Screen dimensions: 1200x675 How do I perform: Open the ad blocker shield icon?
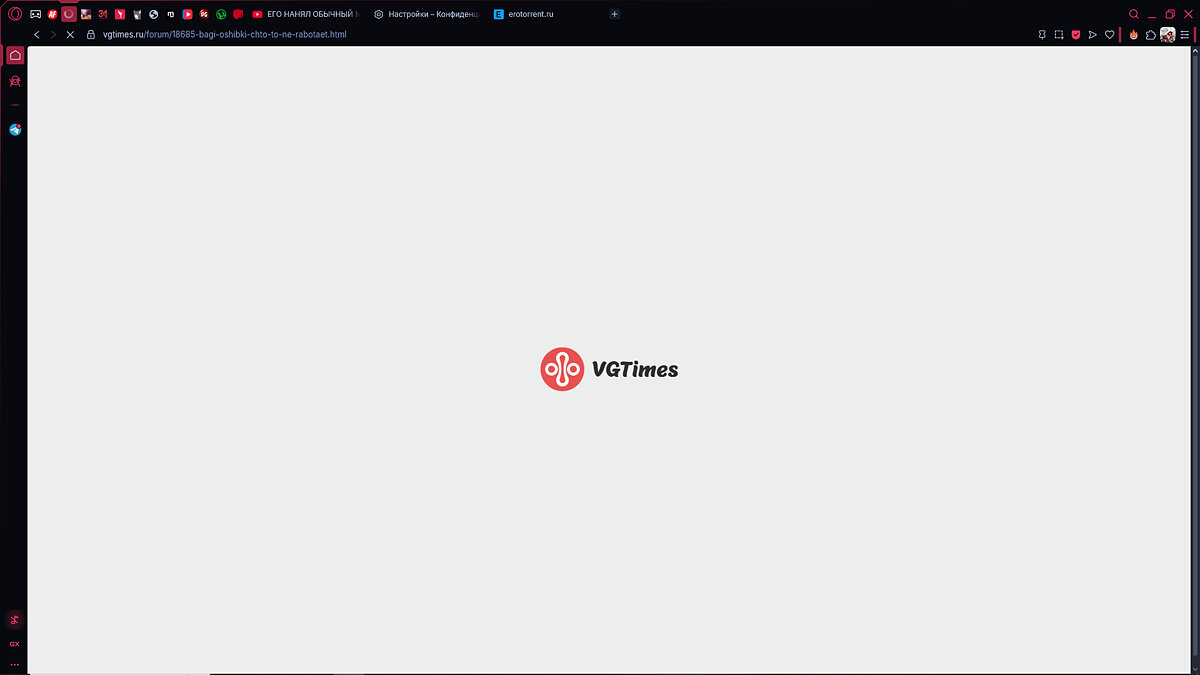(1076, 35)
